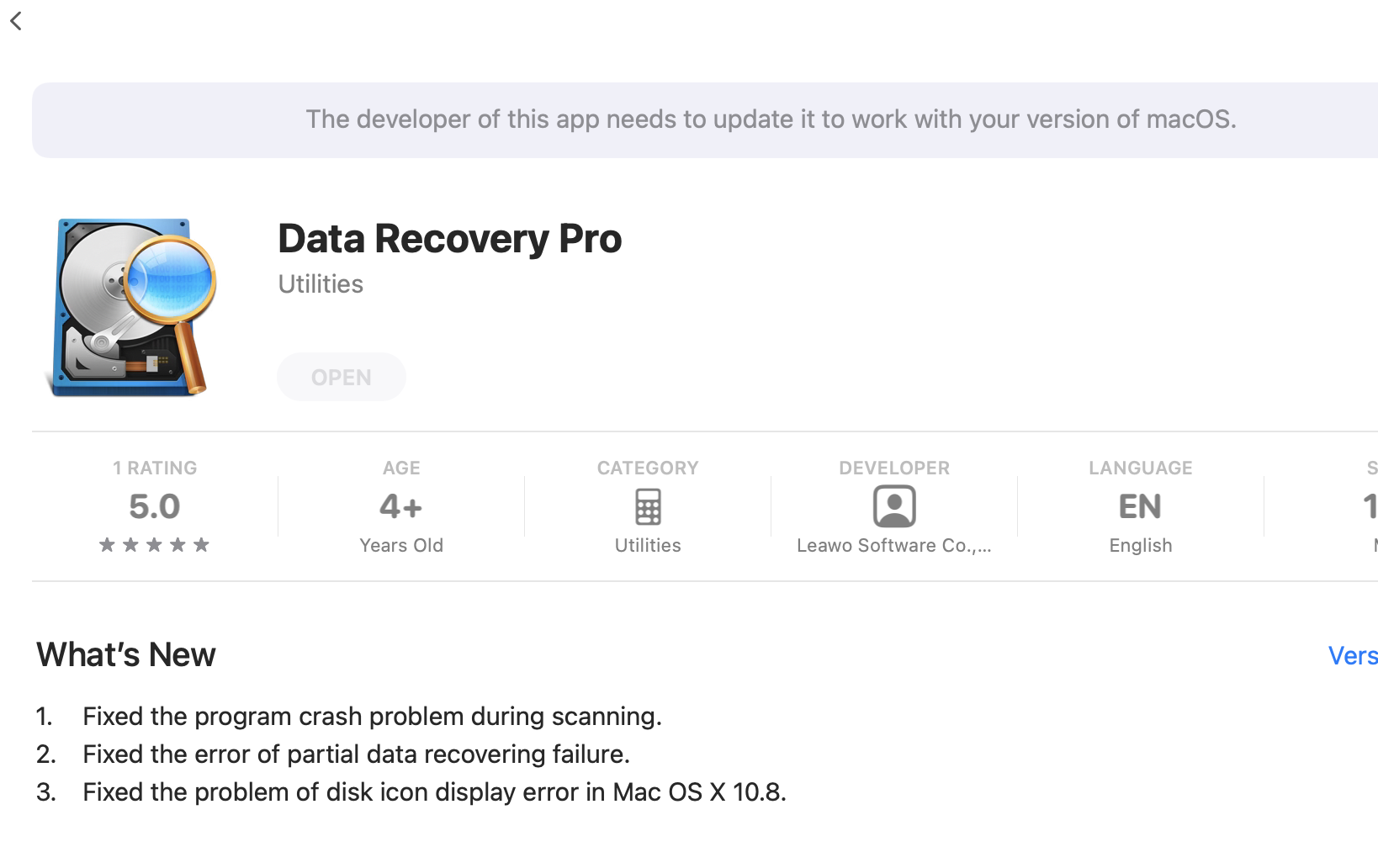Navigate back with the left chevron
The width and height of the screenshot is (1378, 868).
pyautogui.click(x=17, y=20)
